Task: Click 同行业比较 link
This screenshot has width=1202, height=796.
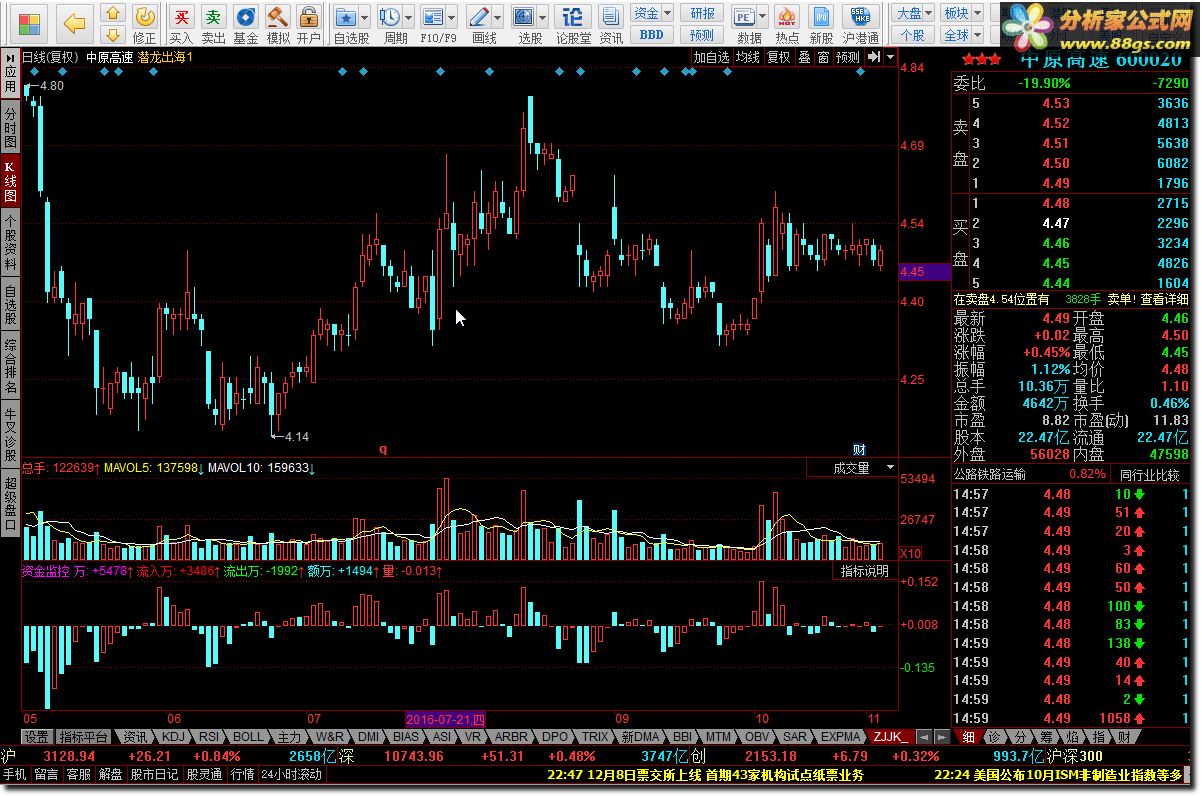Action: pyautogui.click(x=1149, y=474)
